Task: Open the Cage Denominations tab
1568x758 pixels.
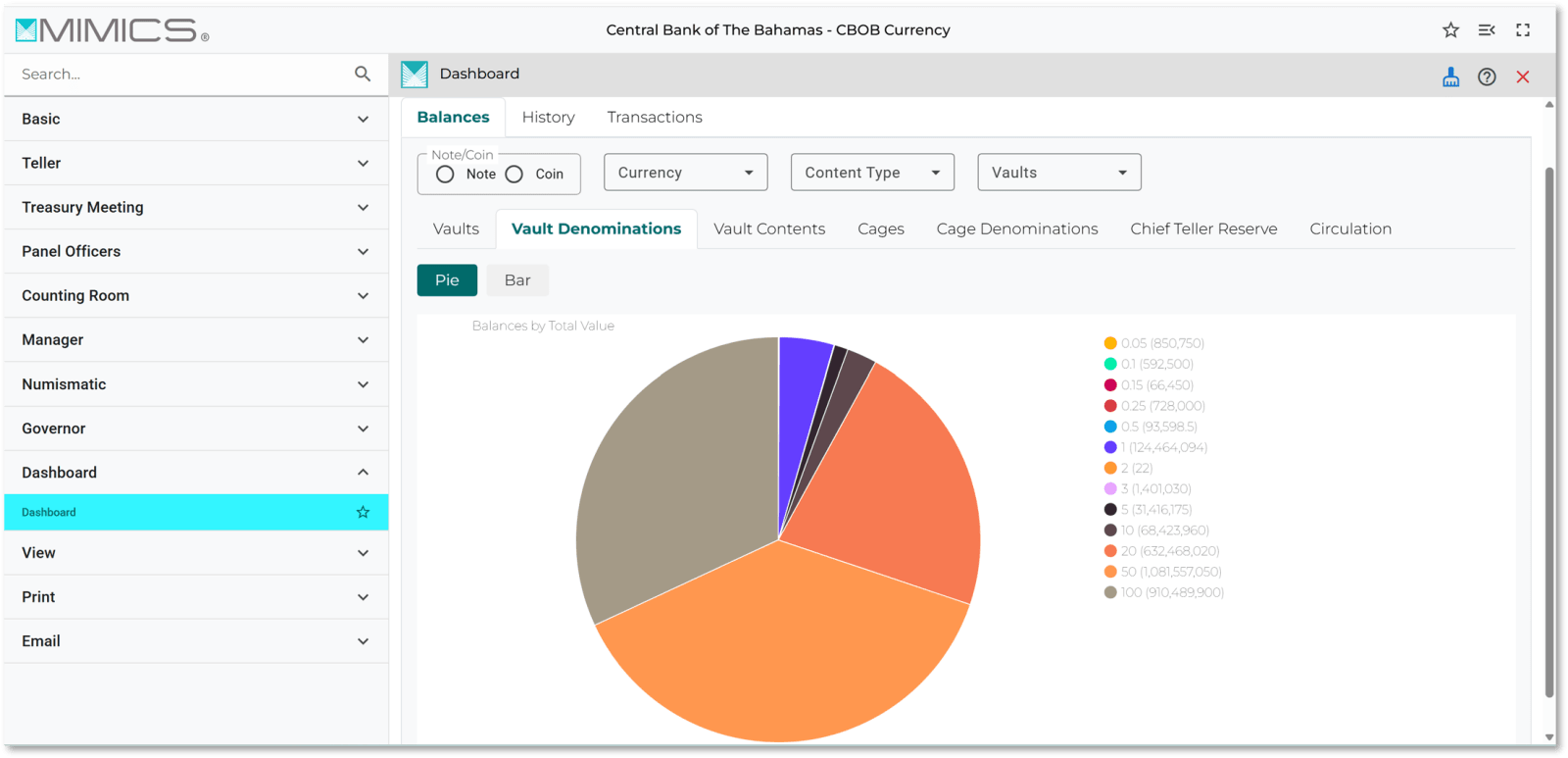Action: pos(1017,228)
